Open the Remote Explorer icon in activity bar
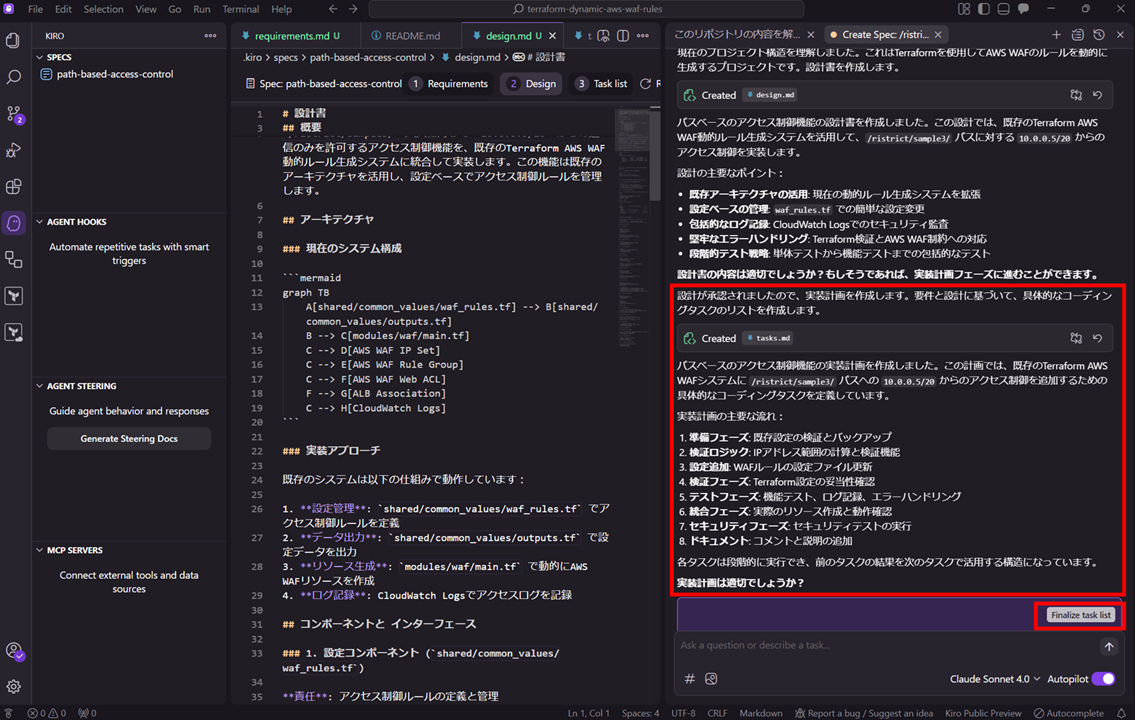Image resolution: width=1135 pixels, height=720 pixels. pyautogui.click(x=13, y=259)
